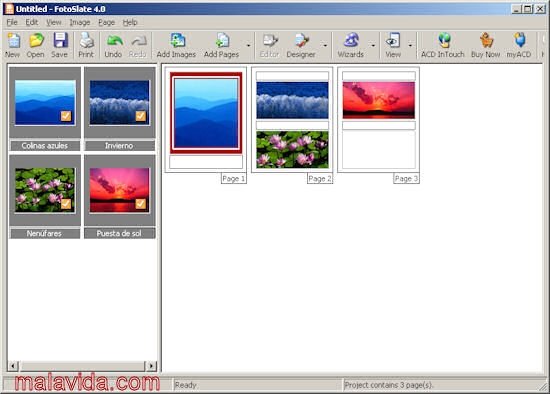Click the FotoSlate title bar app icon
The image size is (550, 394).
click(x=9, y=9)
